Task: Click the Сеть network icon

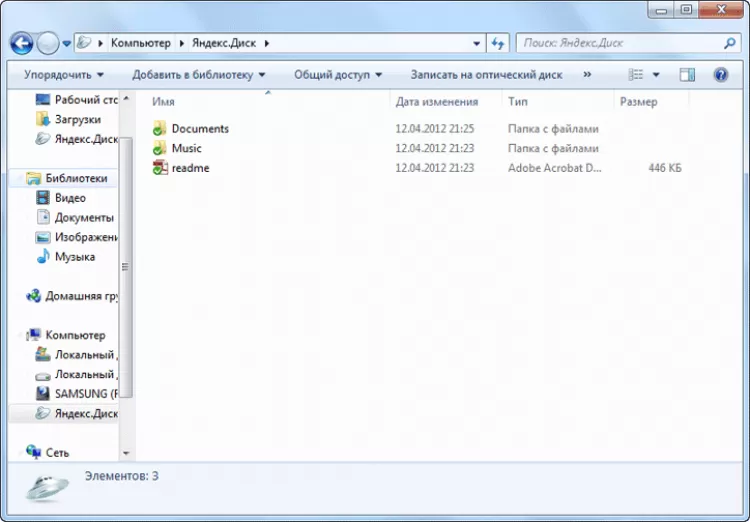Action: (33, 452)
